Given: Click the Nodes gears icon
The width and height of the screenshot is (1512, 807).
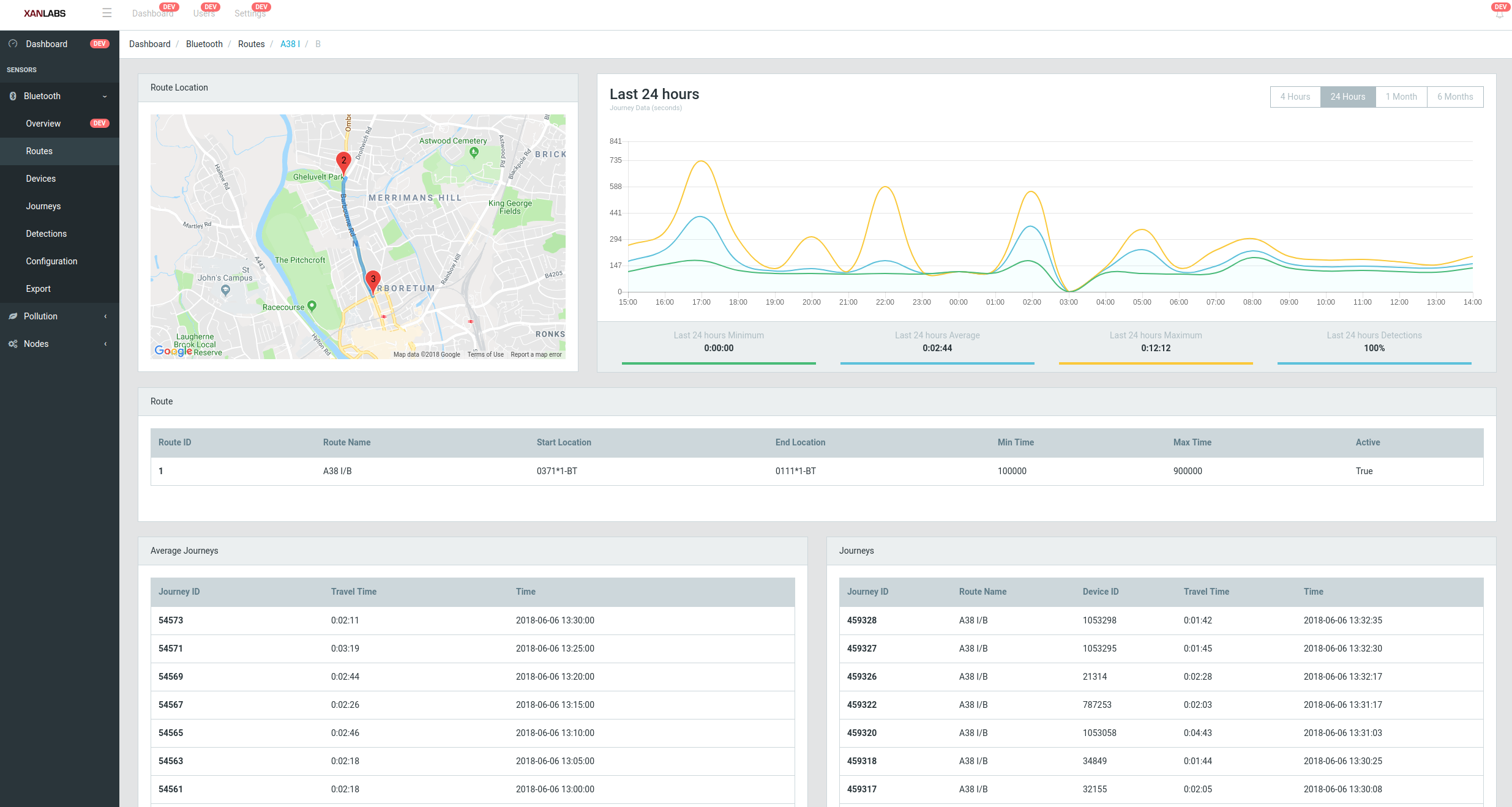Looking at the screenshot, I should pos(13,344).
